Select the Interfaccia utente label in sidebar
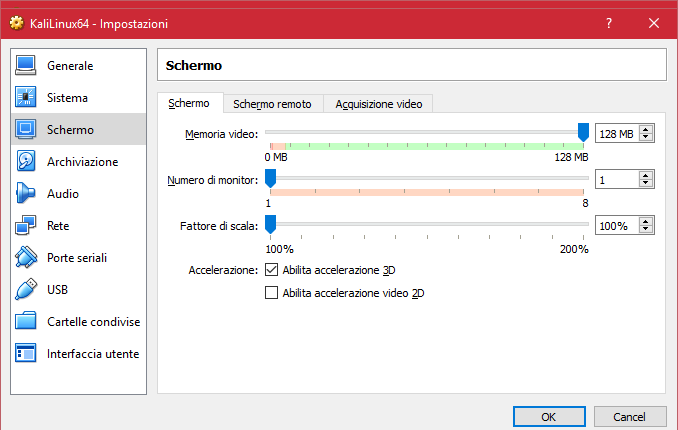 [93, 354]
